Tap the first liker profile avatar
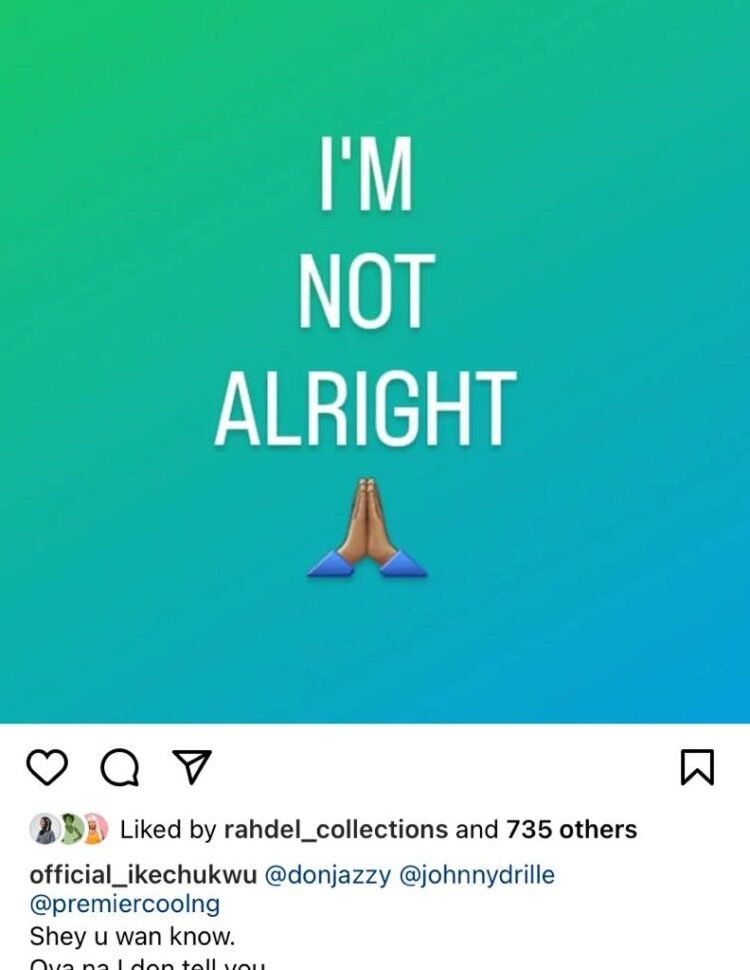Screen dimensions: 750x970 [43, 829]
